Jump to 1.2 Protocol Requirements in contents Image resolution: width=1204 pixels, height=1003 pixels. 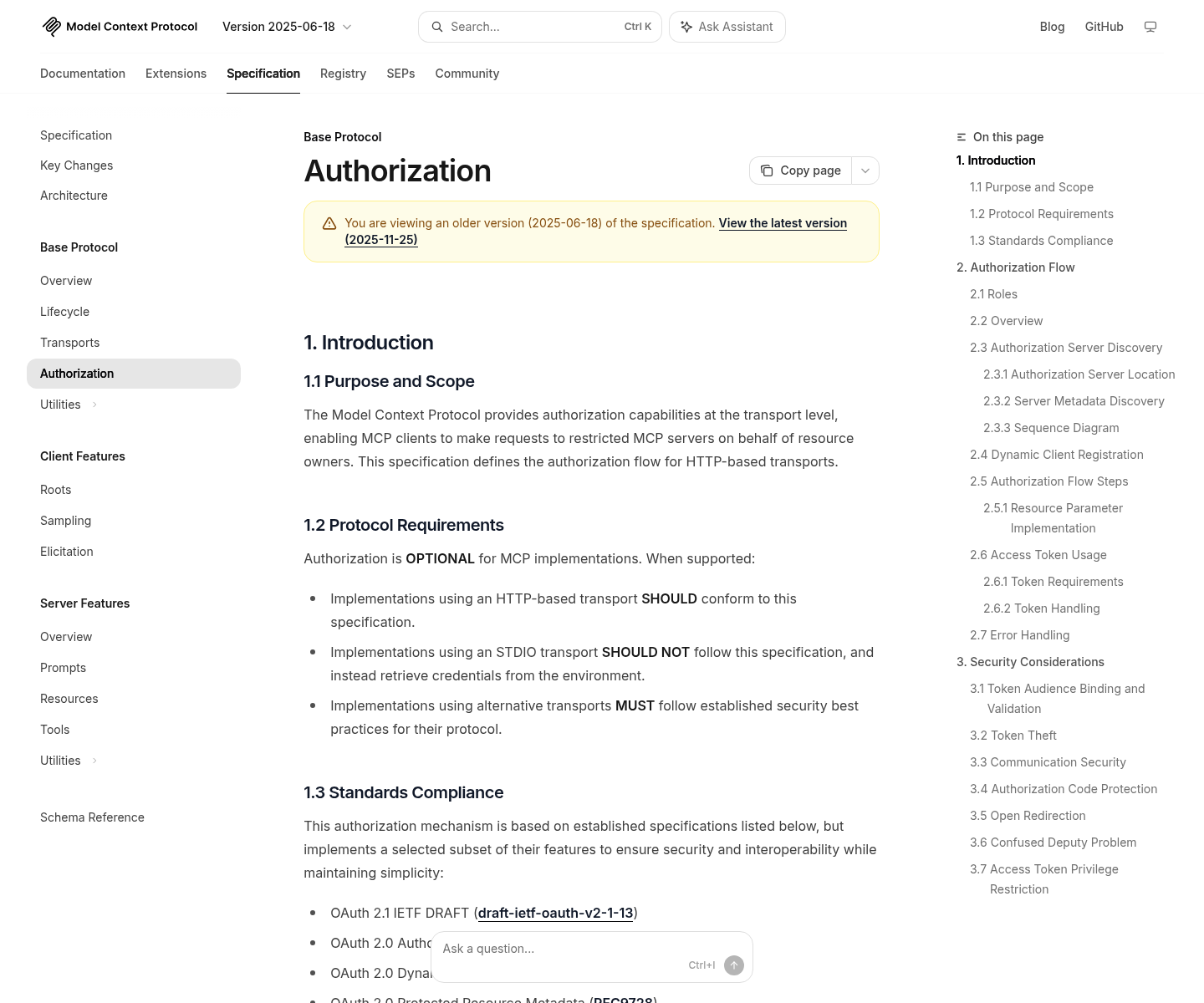1042,214
